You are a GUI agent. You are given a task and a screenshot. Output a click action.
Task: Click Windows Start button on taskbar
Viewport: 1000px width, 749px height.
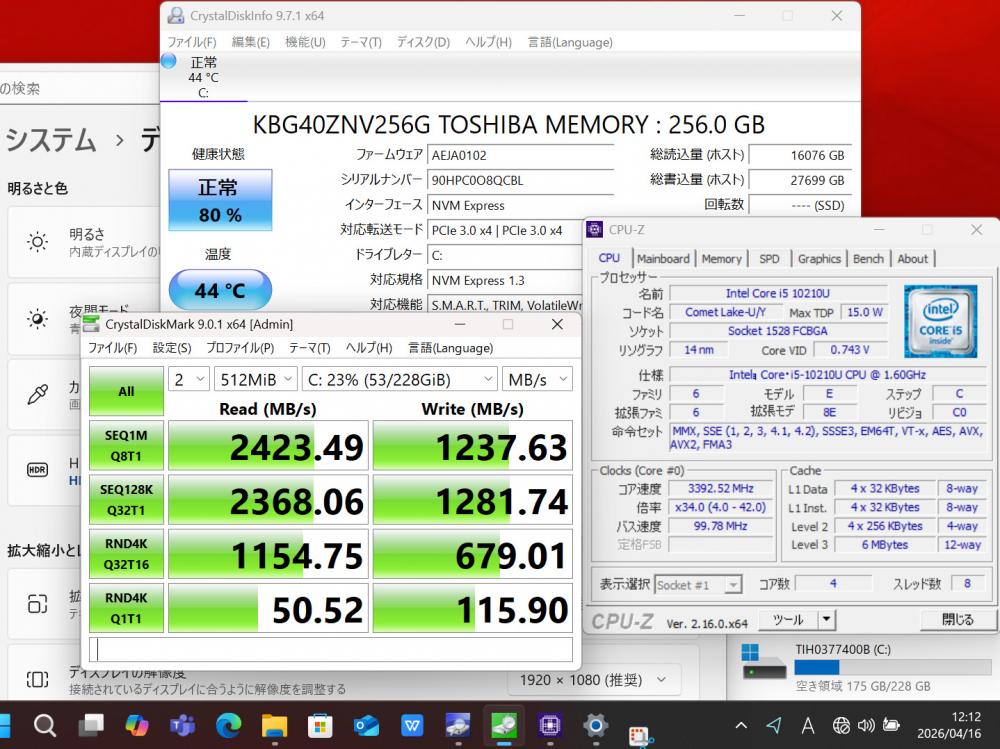pyautogui.click(x=3, y=725)
